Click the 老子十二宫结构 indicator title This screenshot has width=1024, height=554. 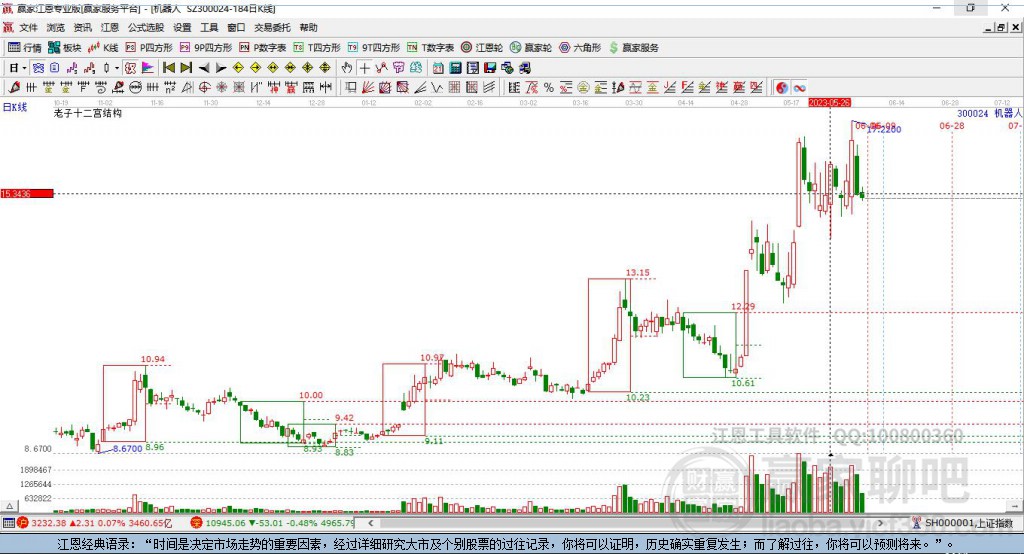coord(88,113)
